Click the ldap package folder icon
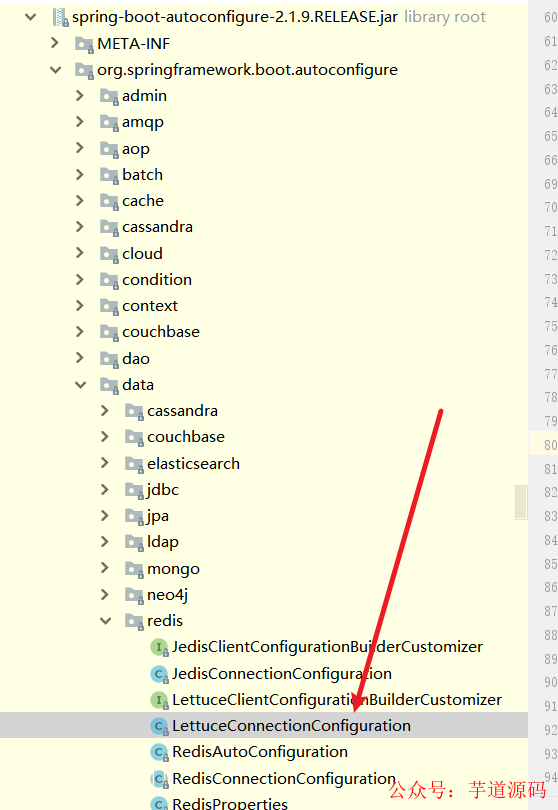This screenshot has height=810, width=558. pyautogui.click(x=134, y=543)
